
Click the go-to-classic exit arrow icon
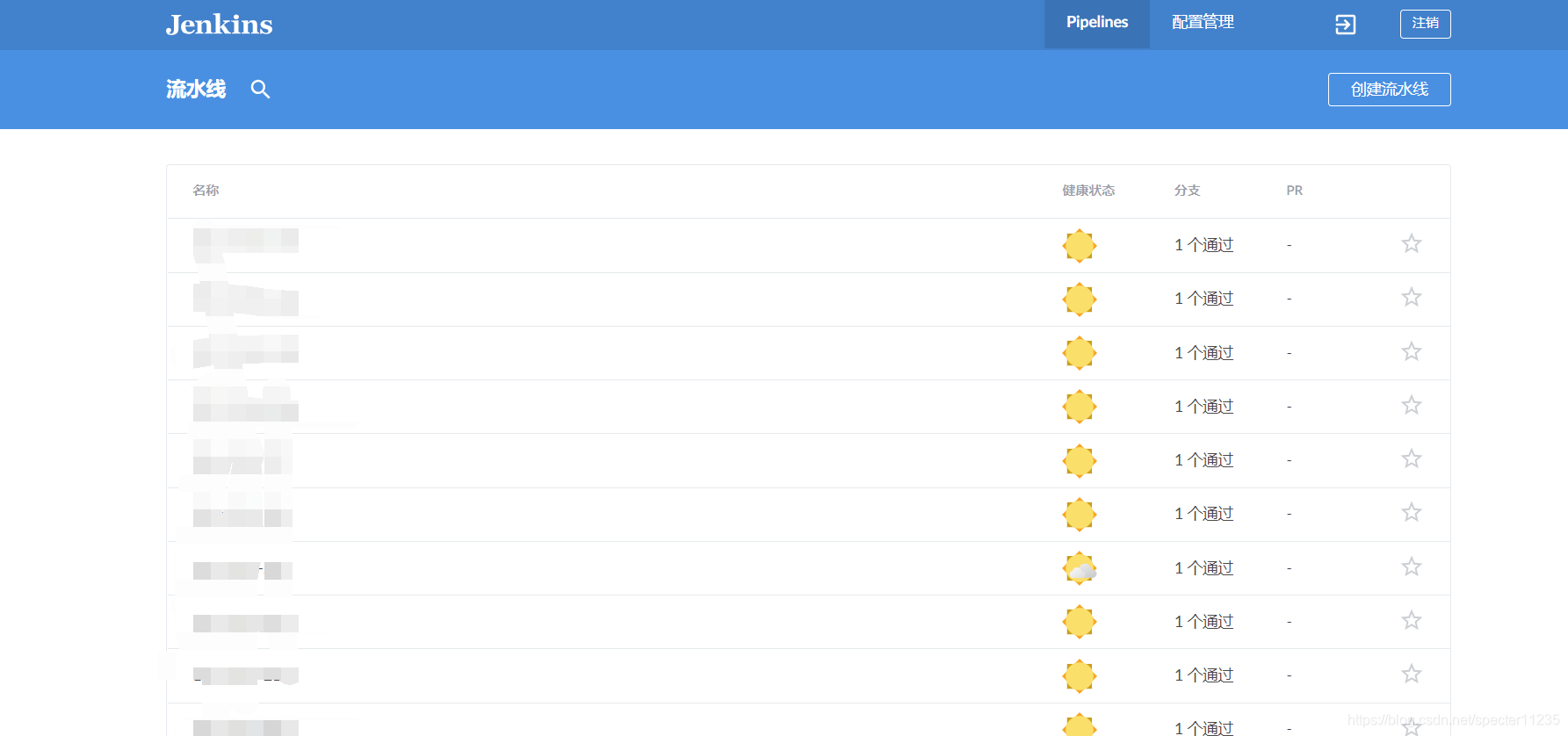(1345, 25)
